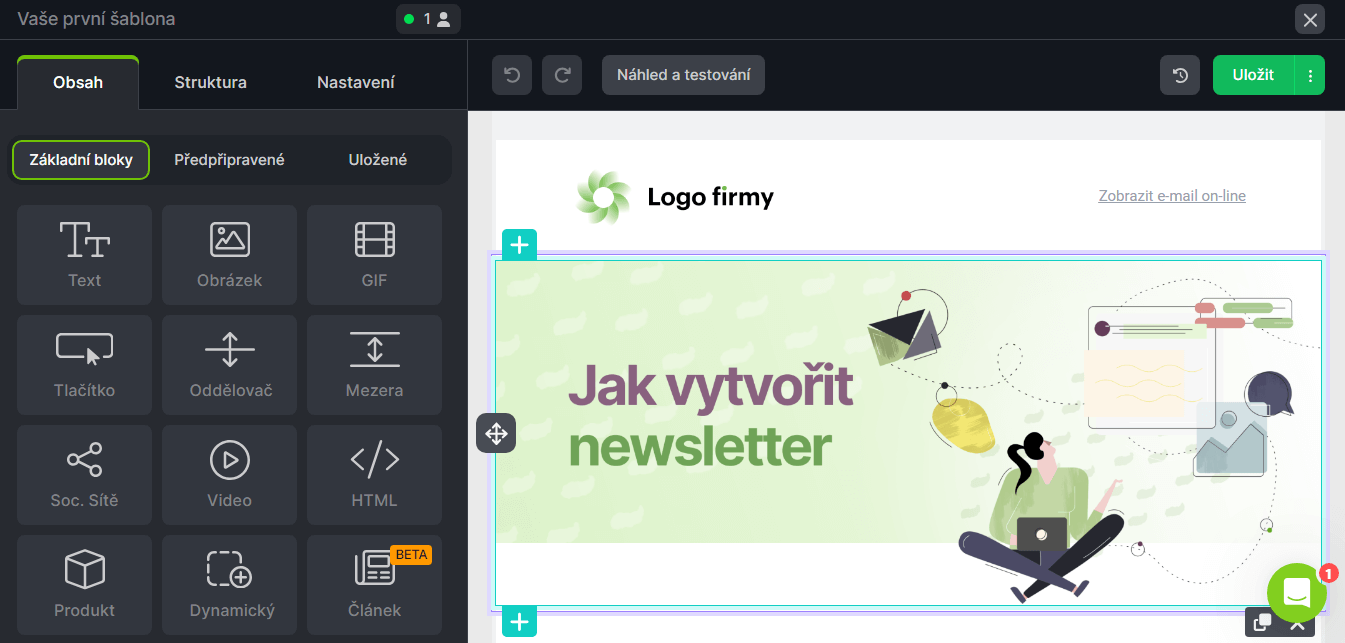Select the Oddělovač divider block

coord(230,365)
